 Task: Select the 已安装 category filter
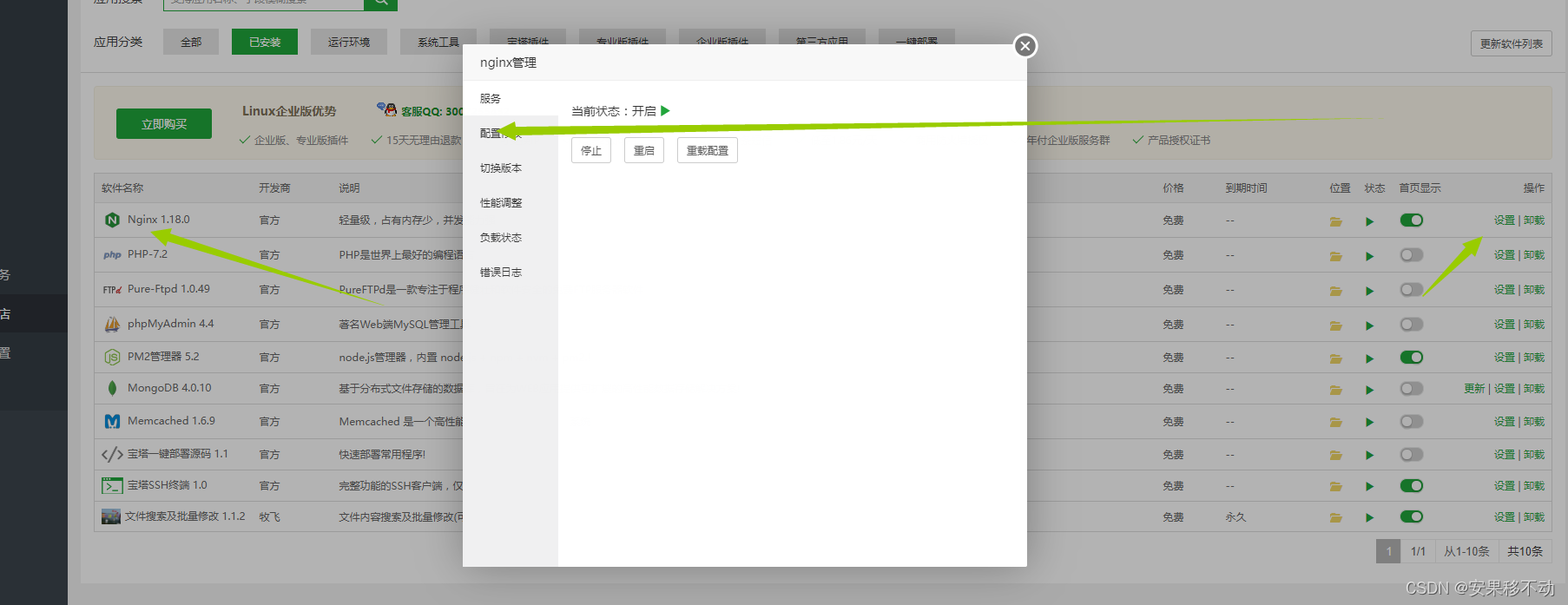(265, 42)
